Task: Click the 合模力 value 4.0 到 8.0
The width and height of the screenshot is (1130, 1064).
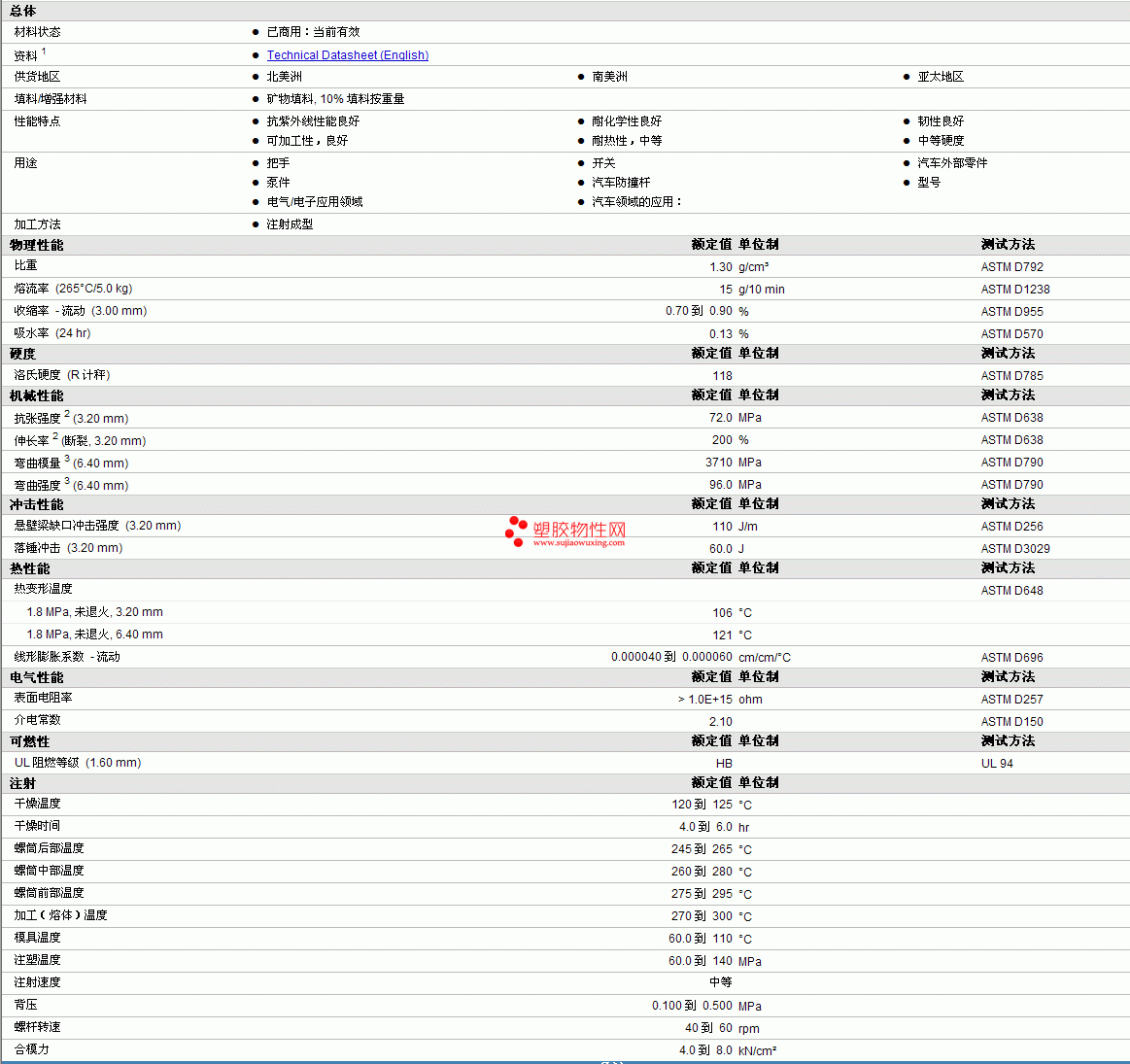Action: coord(705,1050)
